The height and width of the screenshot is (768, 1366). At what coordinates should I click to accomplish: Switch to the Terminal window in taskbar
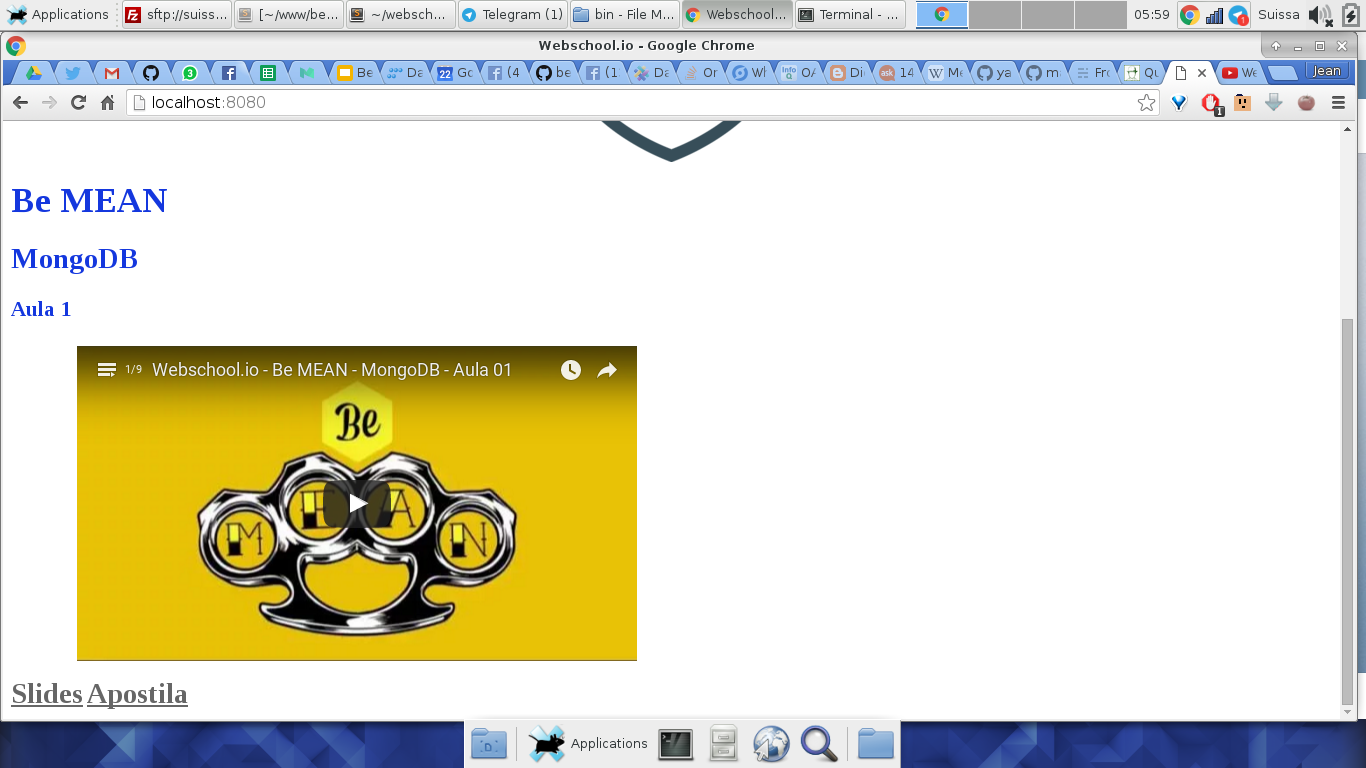pyautogui.click(x=850, y=14)
